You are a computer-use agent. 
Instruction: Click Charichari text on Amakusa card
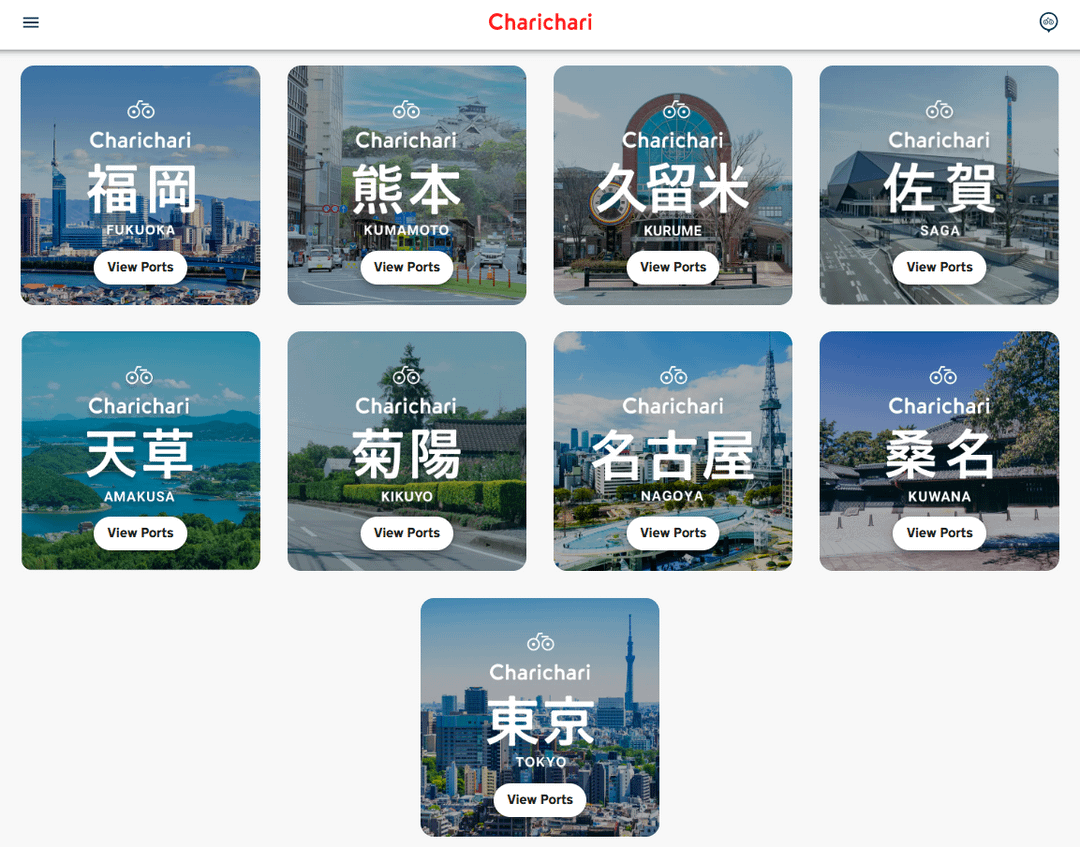point(139,406)
